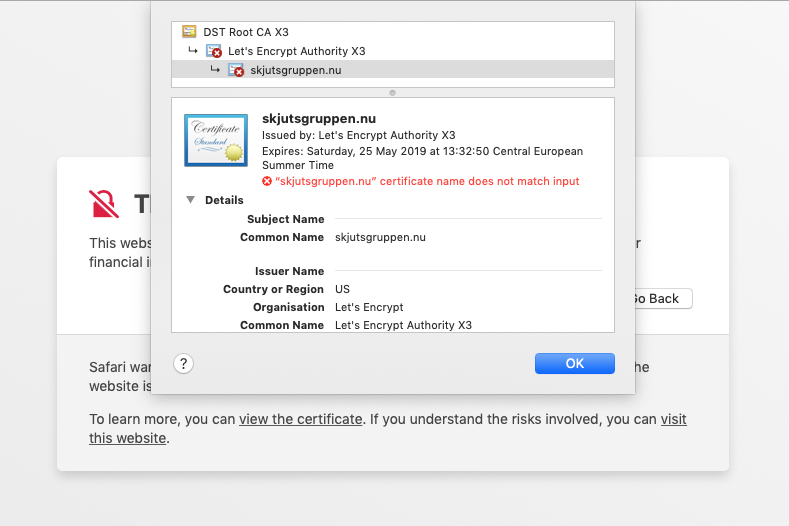
Task: Click the bold 'skjutsgruppen.nu' certificate title
Action: [319, 119]
